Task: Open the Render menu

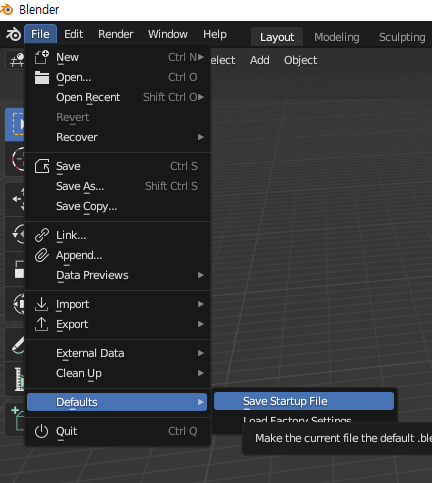Action: pos(116,34)
